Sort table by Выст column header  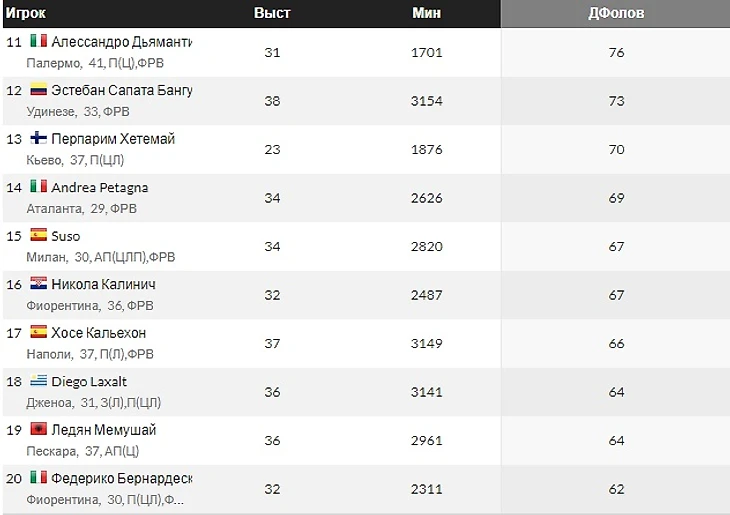pos(272,13)
